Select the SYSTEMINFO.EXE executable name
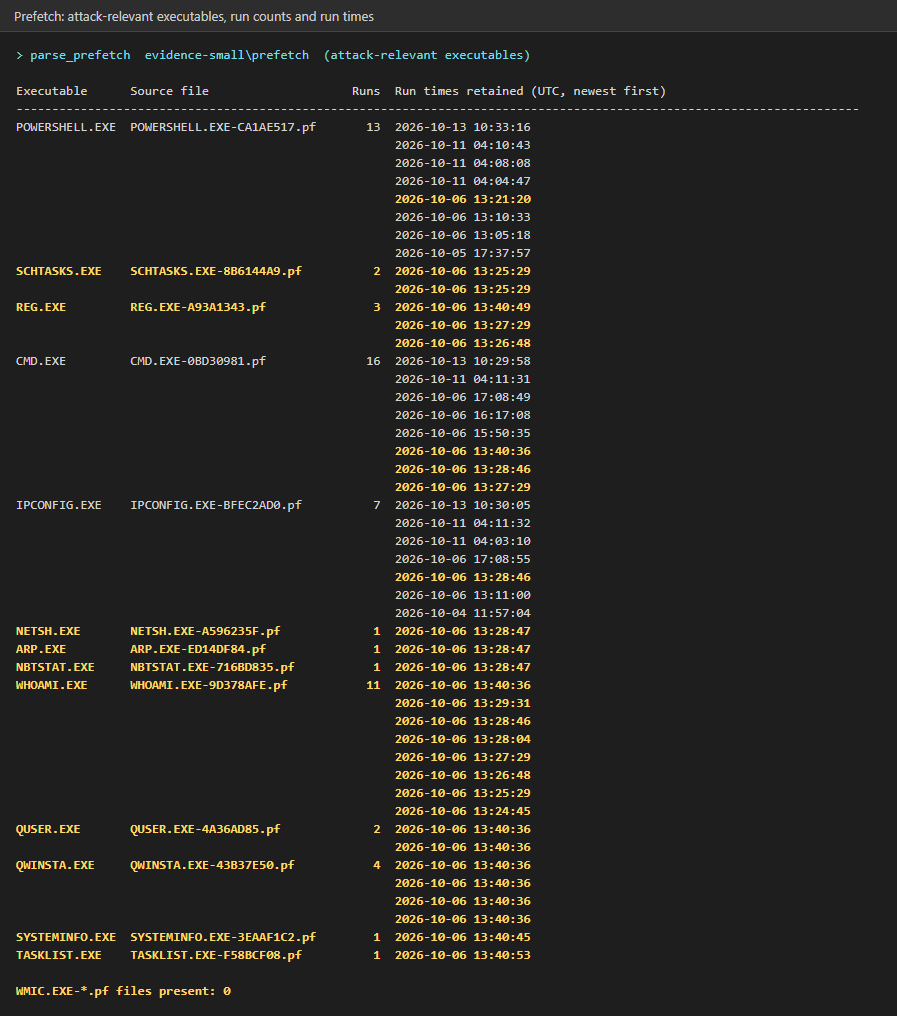This screenshot has height=1016, width=897. pos(66,937)
